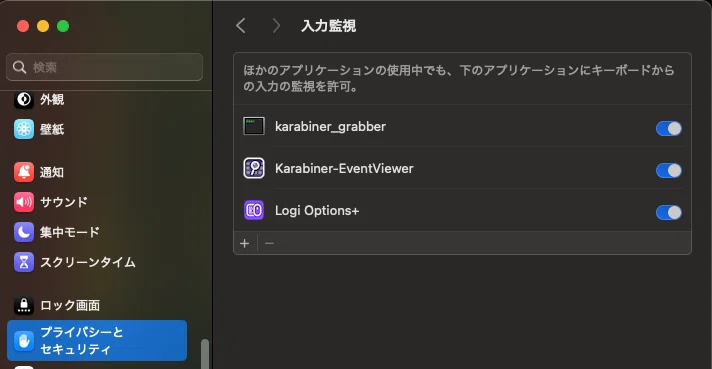Click the 外観 appearance icon in sidebar

pyautogui.click(x=24, y=99)
